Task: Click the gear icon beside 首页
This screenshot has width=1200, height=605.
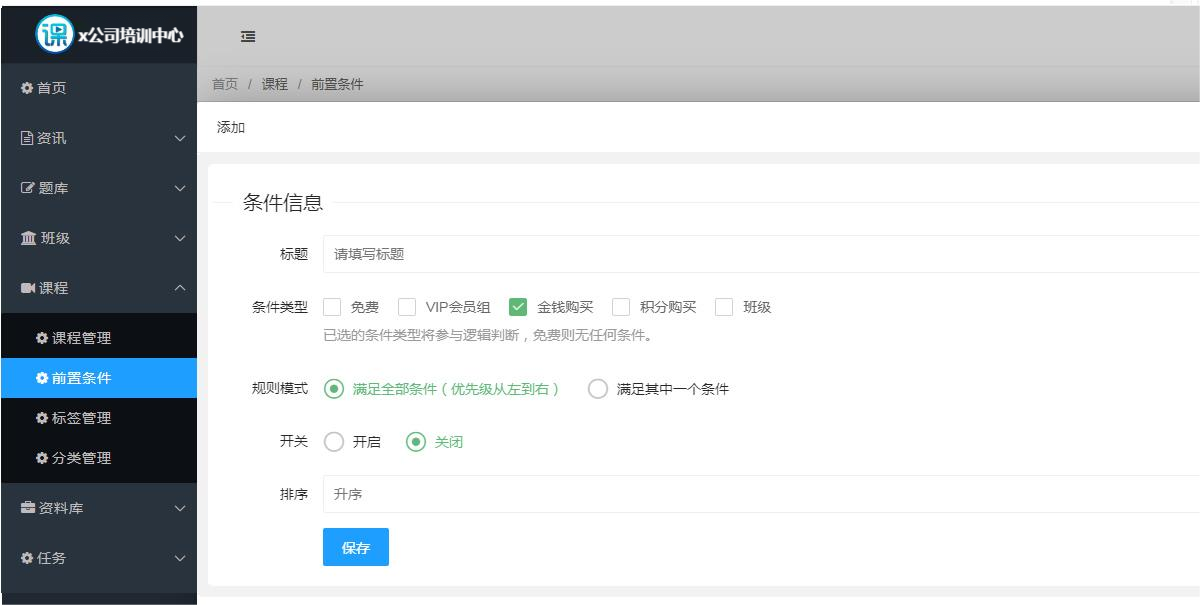Action: coord(27,88)
